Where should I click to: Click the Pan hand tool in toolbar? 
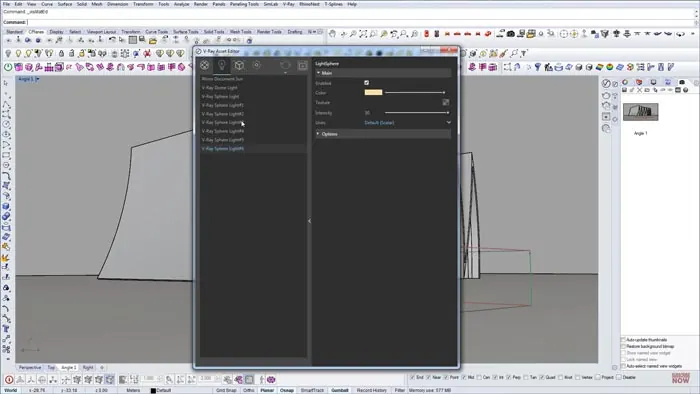(x=332, y=34)
